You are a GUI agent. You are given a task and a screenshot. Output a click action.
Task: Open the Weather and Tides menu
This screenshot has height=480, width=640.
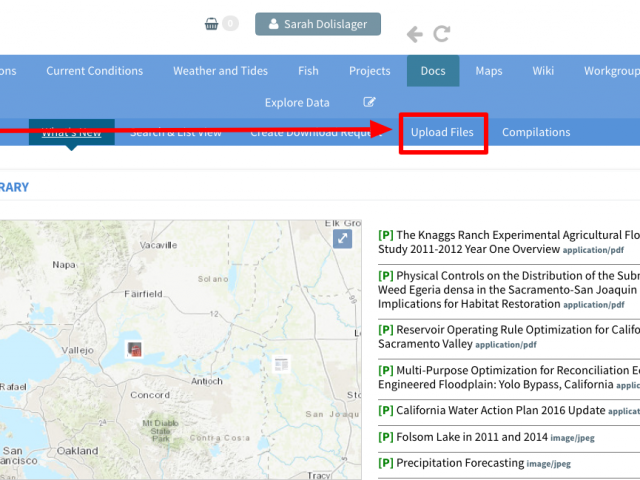[x=220, y=71]
